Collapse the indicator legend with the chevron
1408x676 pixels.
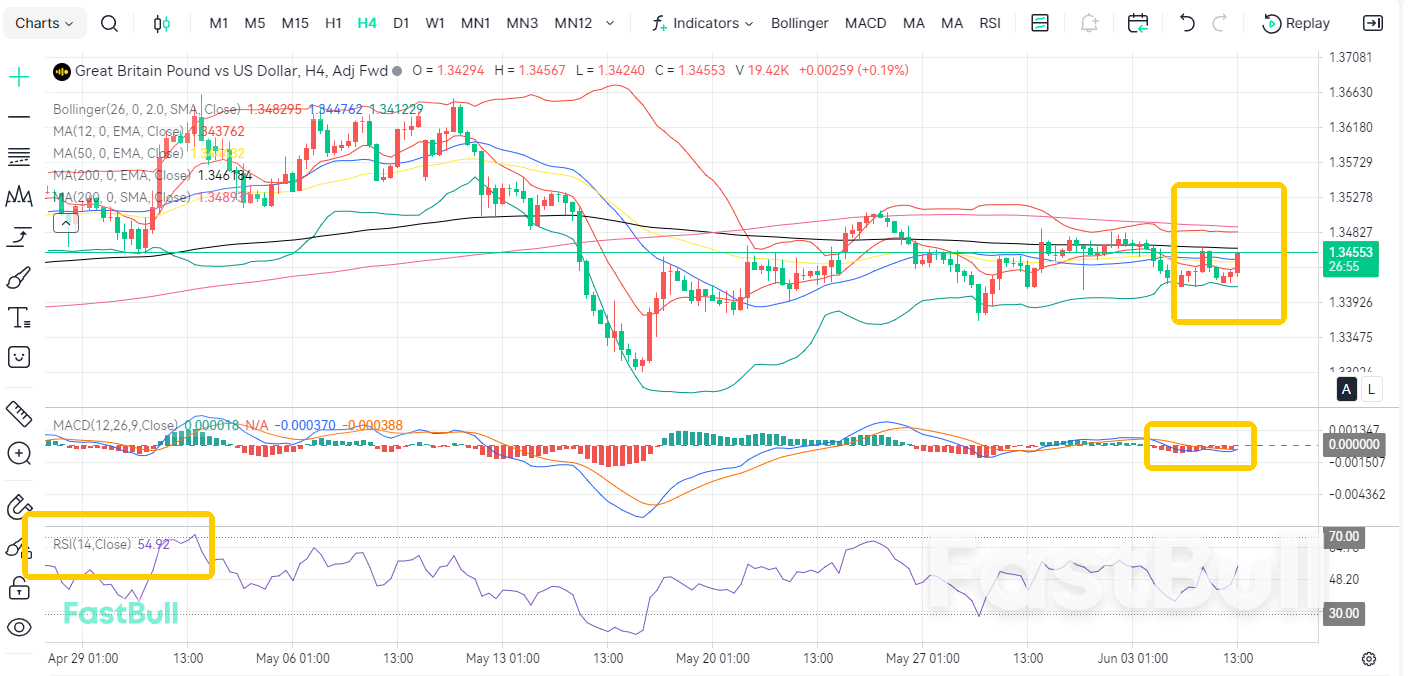click(67, 225)
